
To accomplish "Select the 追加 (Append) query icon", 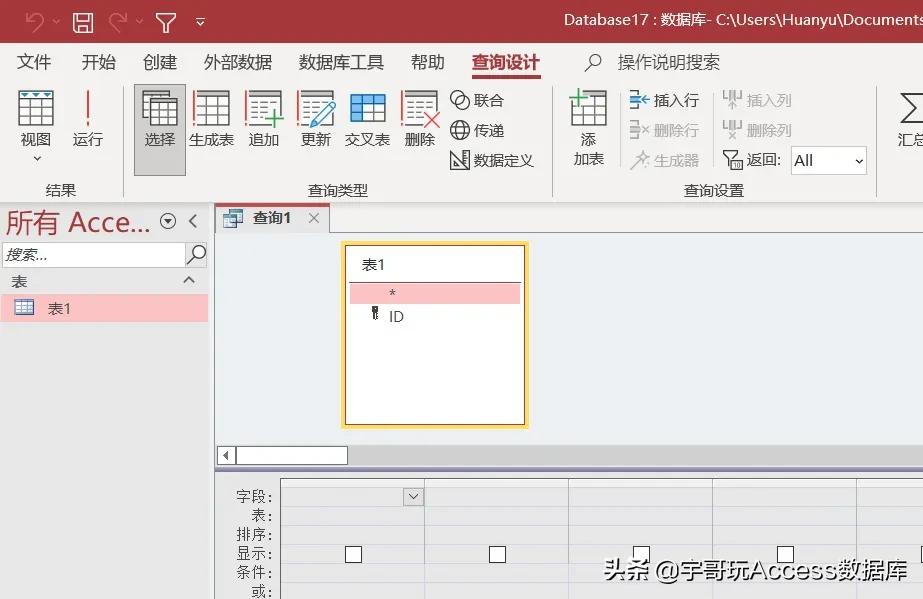I will coord(263,120).
